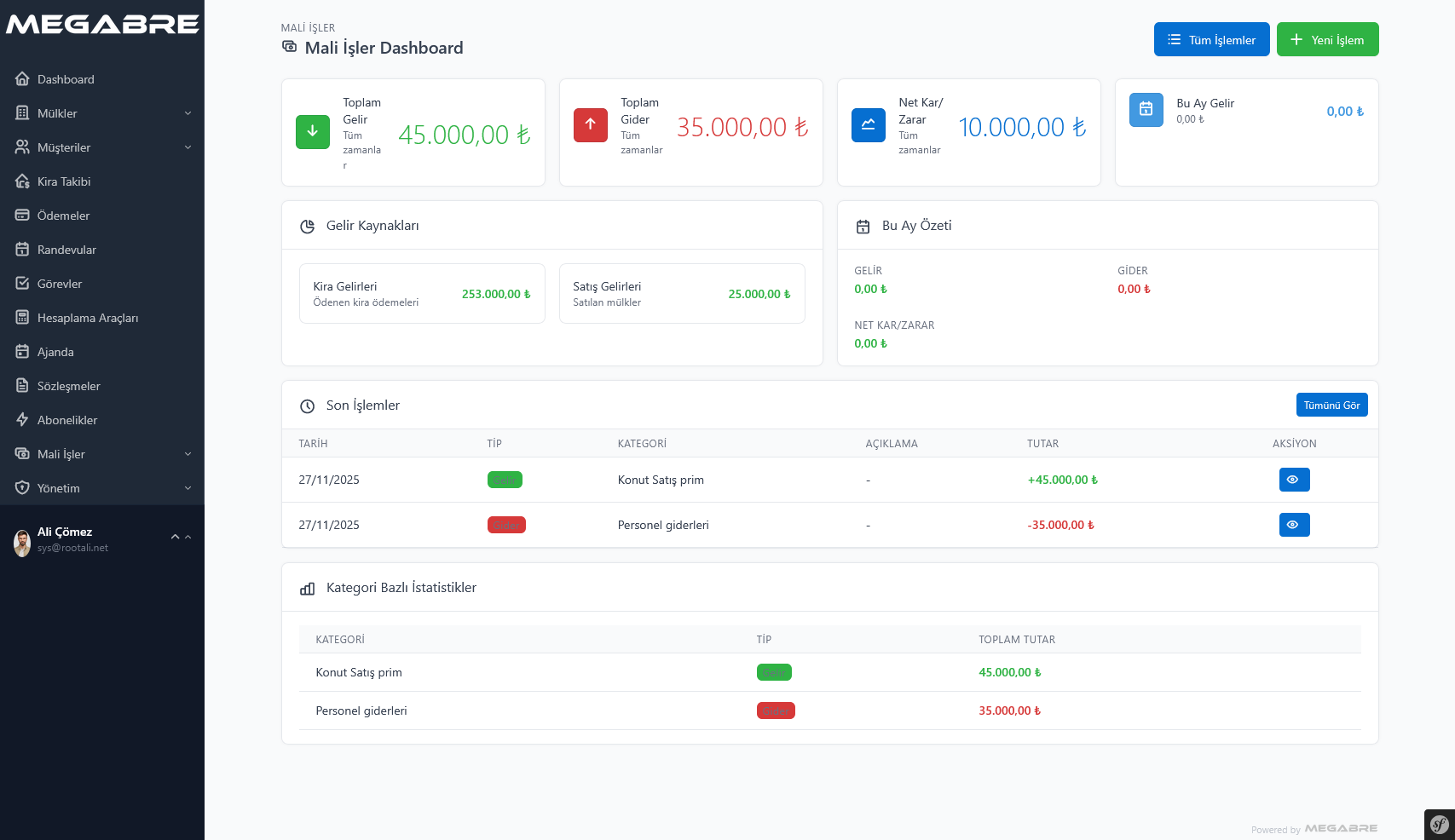Click the red Toplam Gider up-arrow icon
The height and width of the screenshot is (840, 1455).
pos(590,125)
